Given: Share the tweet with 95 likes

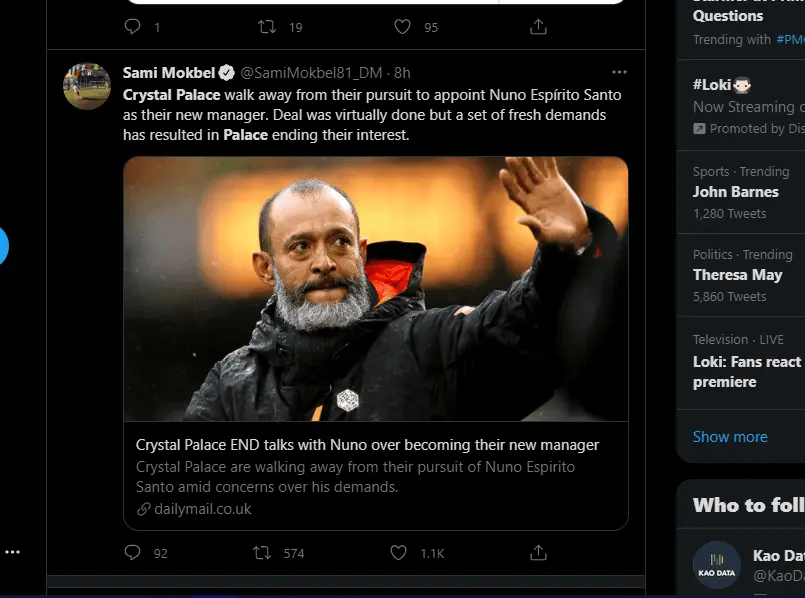Looking at the screenshot, I should pyautogui.click(x=538, y=27).
